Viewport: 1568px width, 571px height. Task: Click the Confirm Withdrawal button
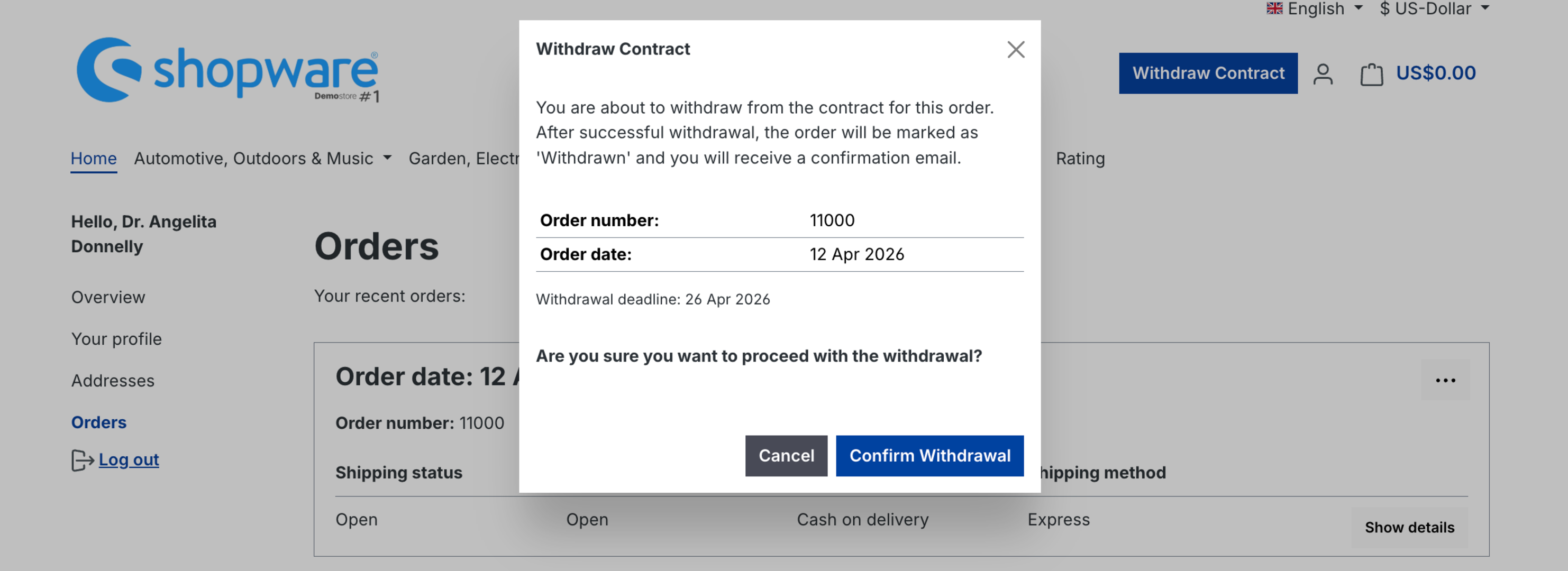coord(929,455)
